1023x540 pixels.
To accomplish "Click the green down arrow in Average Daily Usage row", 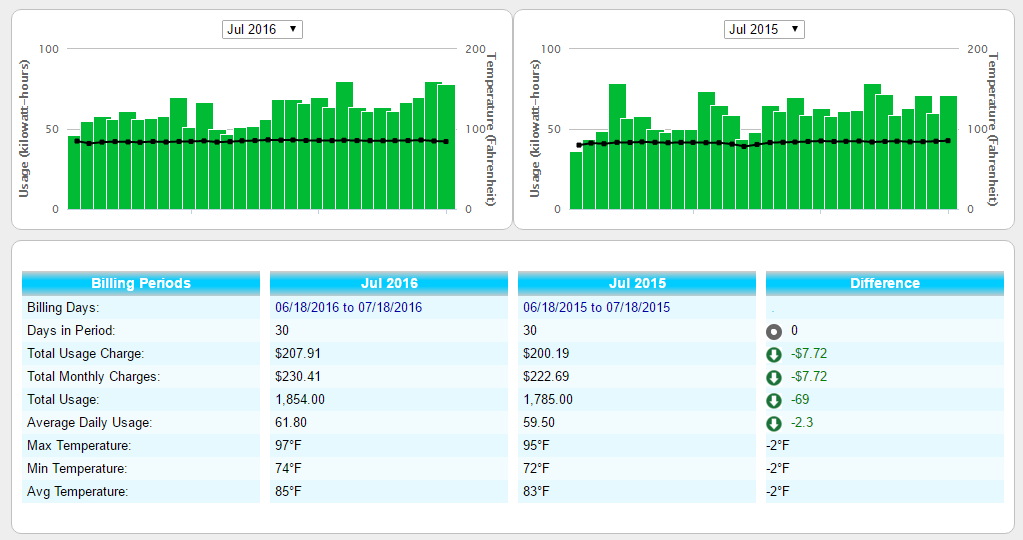I will (x=774, y=424).
